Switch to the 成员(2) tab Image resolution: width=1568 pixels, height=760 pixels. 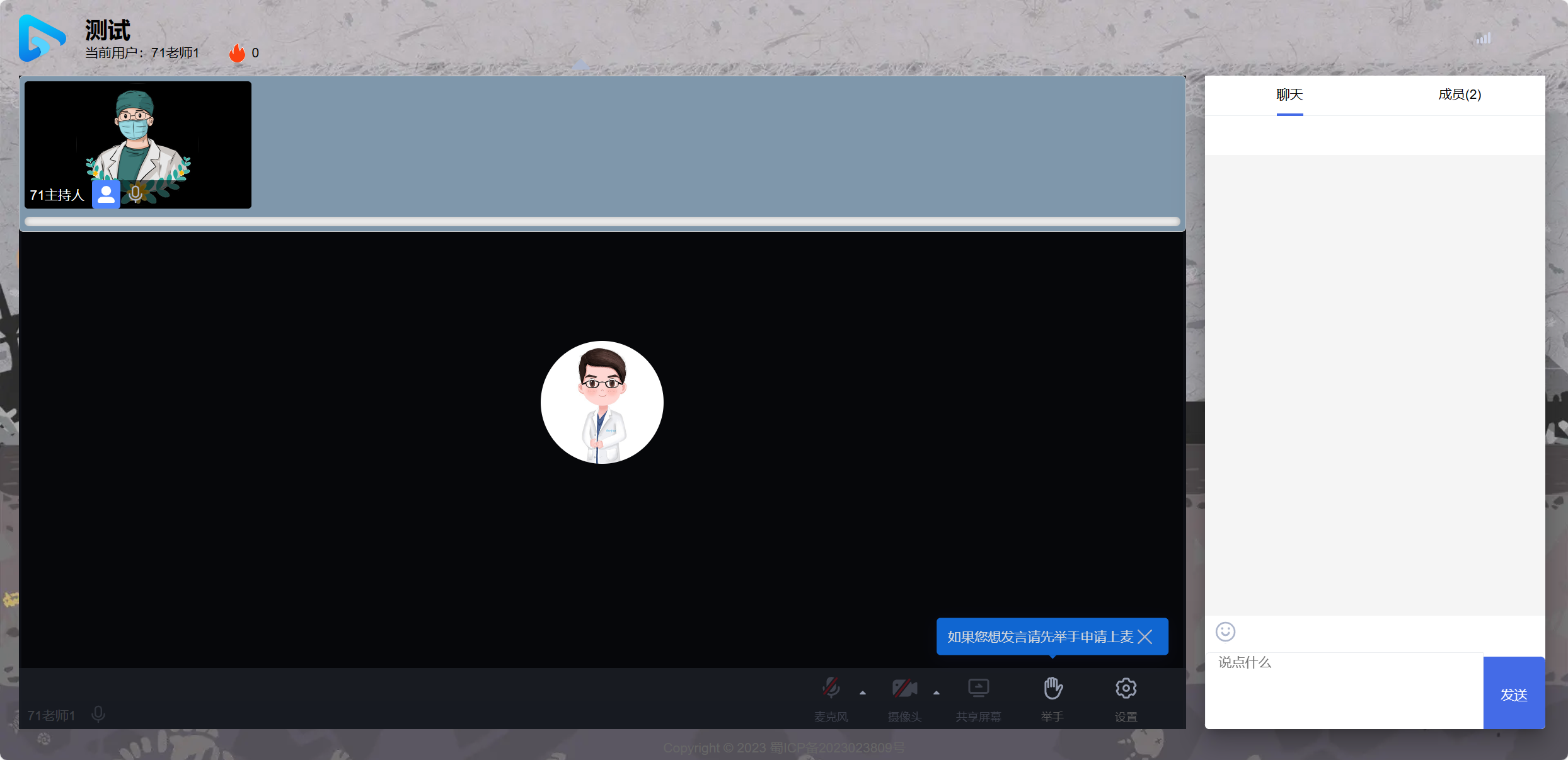click(x=1460, y=95)
